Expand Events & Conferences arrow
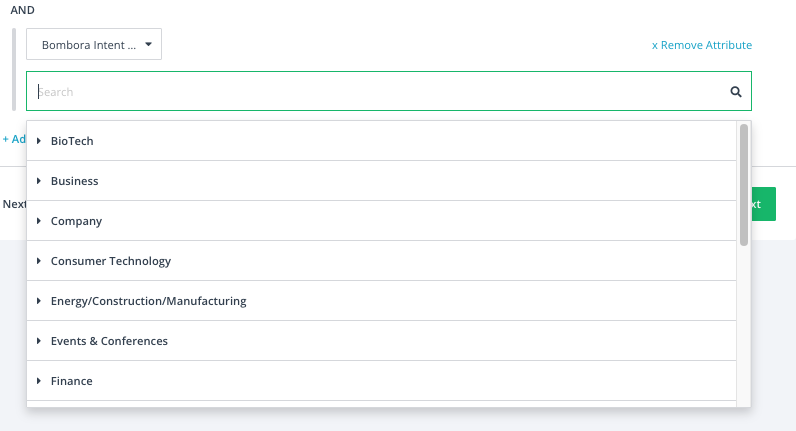The image size is (796, 431). pos(39,341)
